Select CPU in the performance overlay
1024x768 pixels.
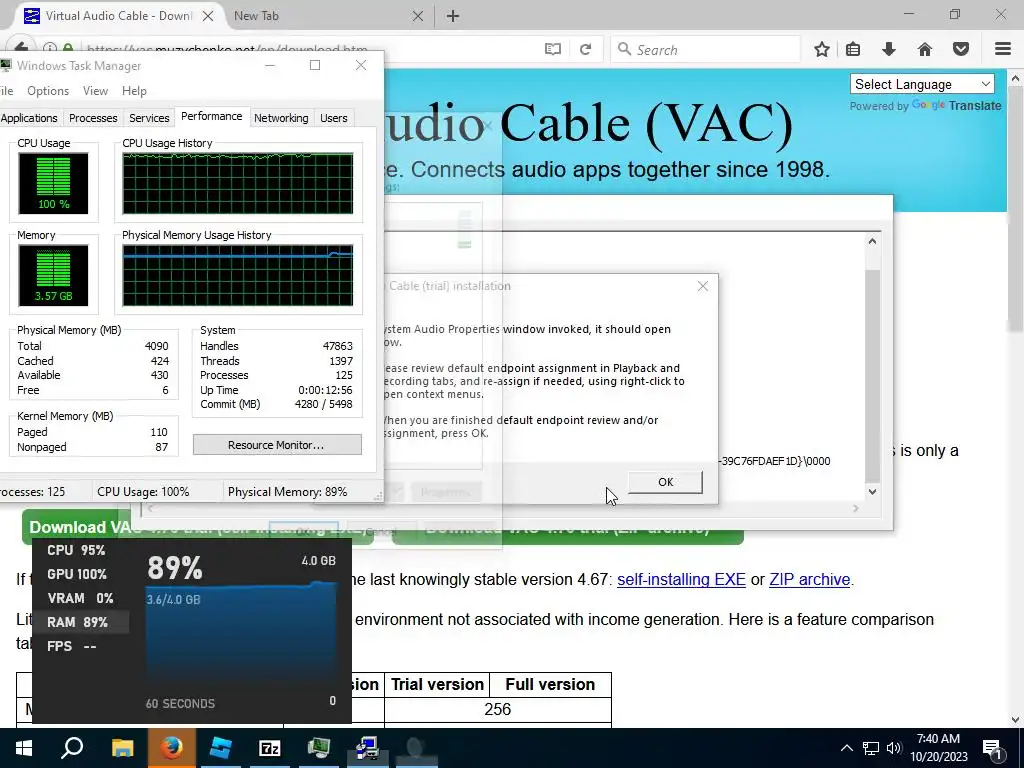(76, 550)
